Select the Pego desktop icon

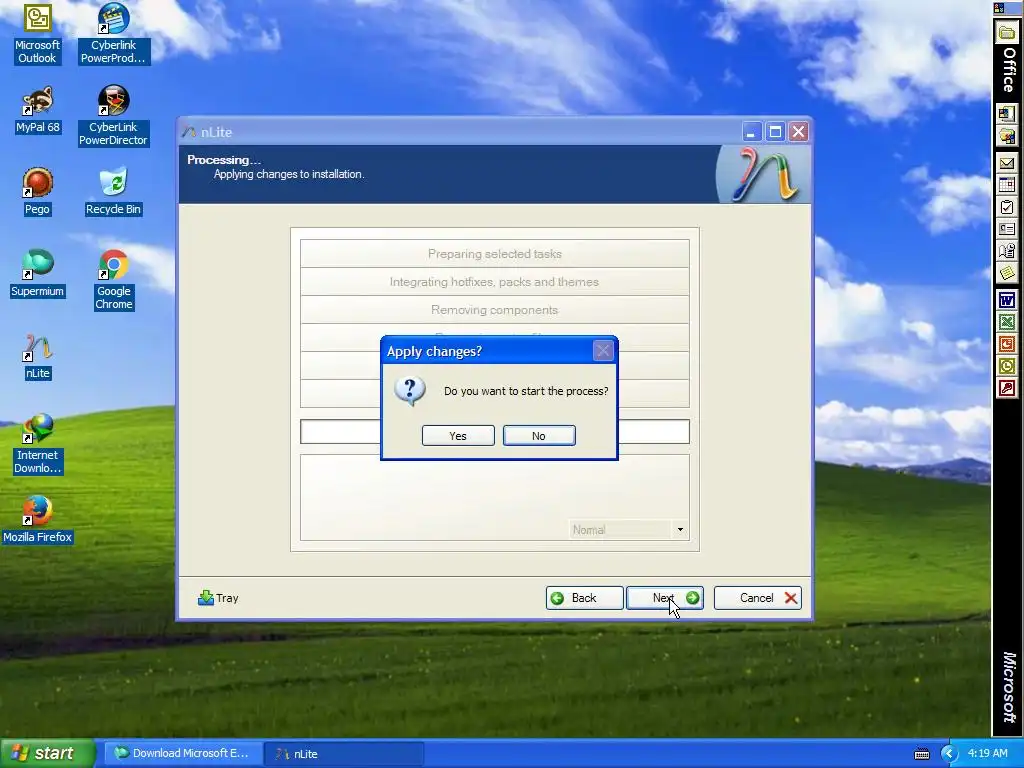point(37,192)
